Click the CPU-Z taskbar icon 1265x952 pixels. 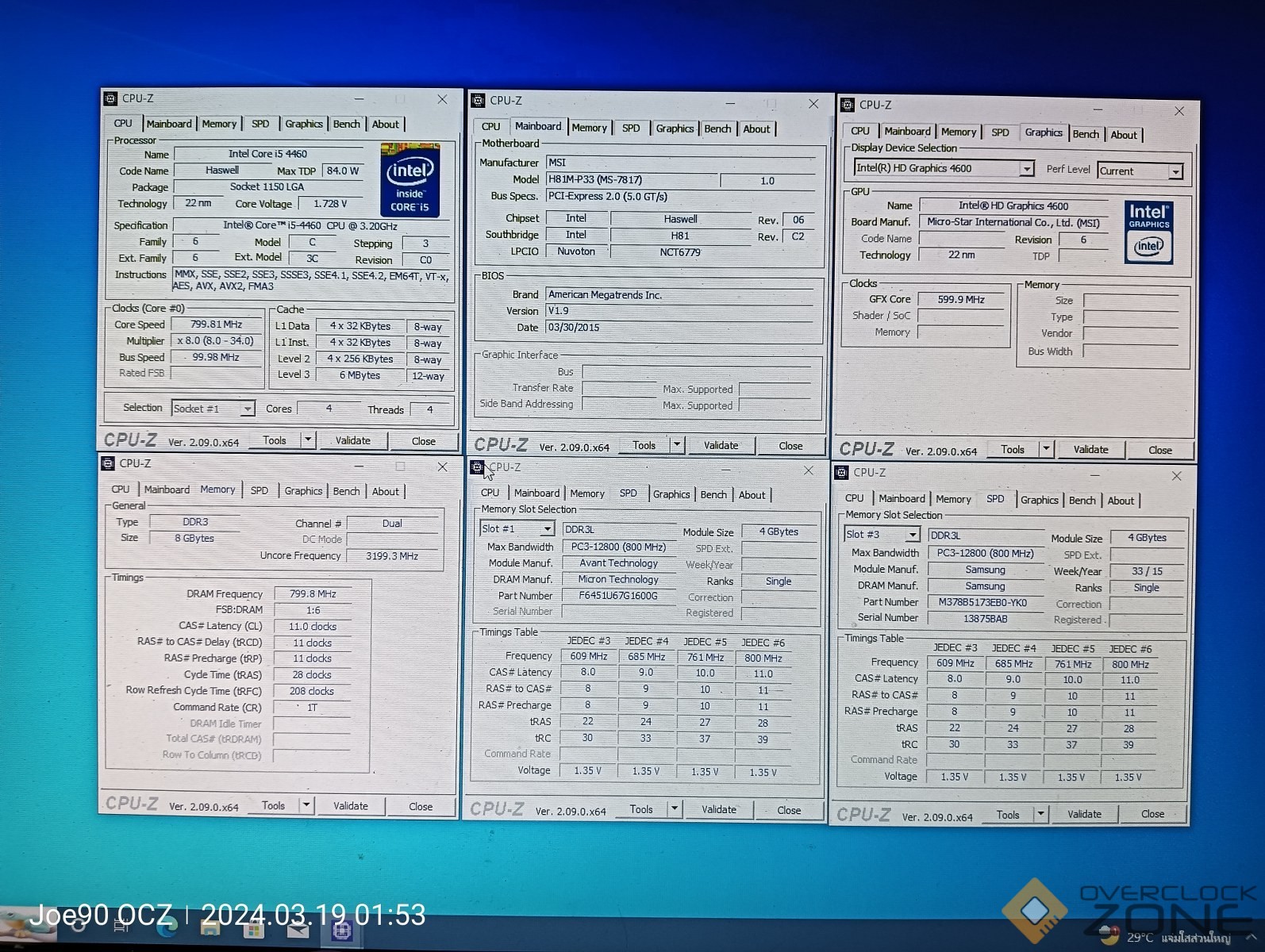(x=342, y=930)
